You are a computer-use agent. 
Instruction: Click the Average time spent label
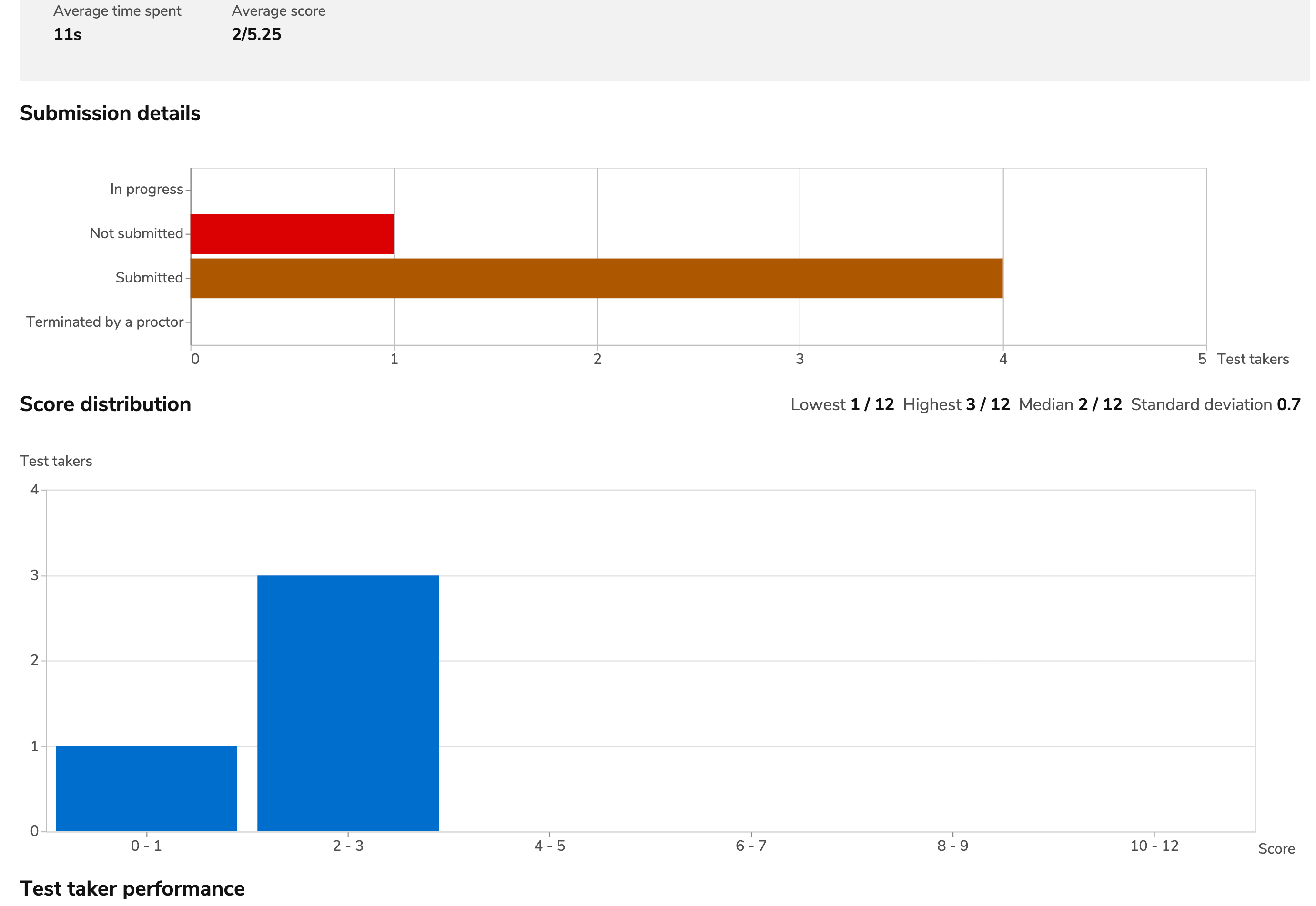coord(118,11)
